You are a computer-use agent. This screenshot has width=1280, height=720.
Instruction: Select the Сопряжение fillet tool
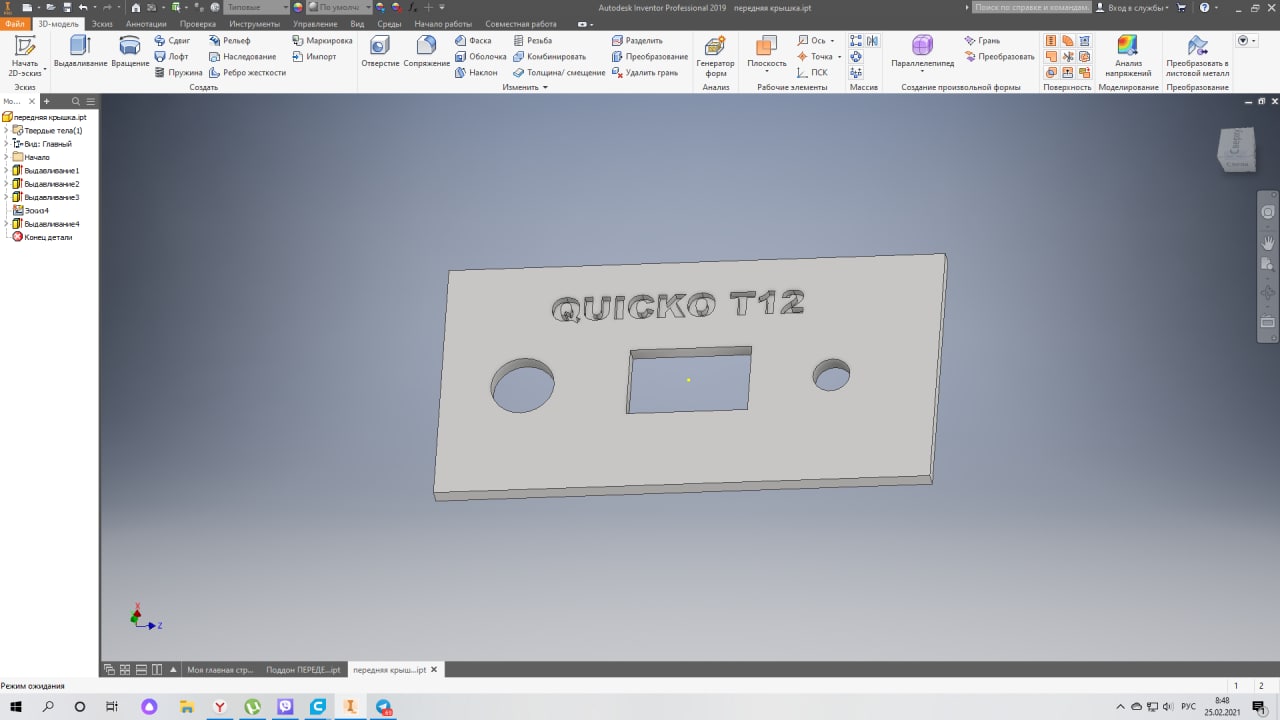click(x=427, y=52)
